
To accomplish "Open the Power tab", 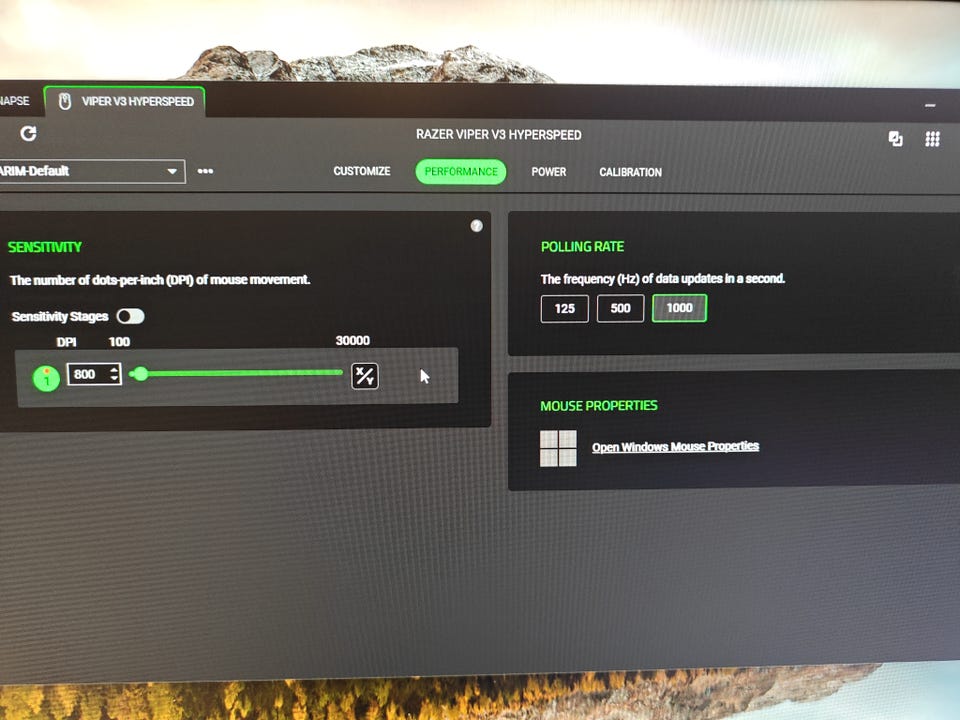I will coord(549,172).
